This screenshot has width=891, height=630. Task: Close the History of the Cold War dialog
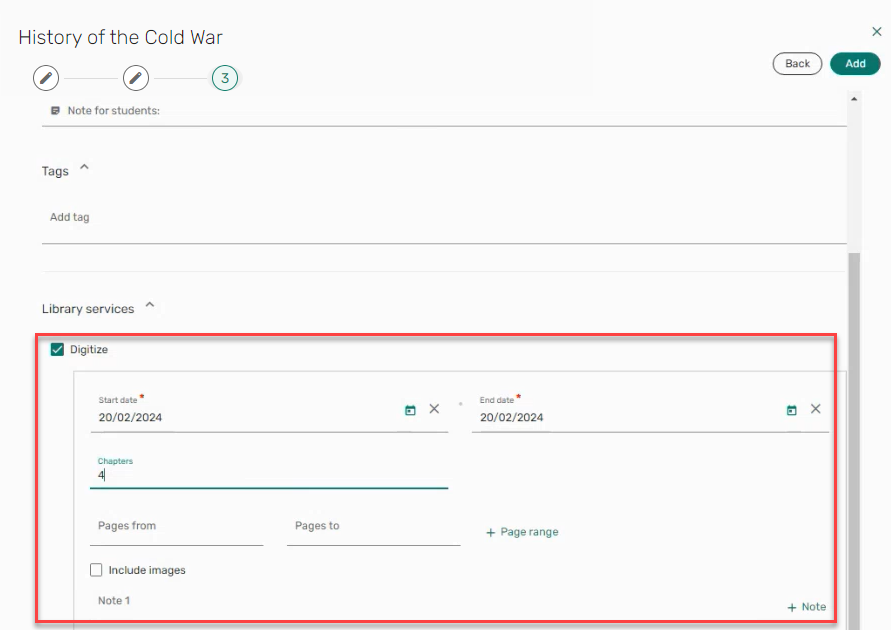[x=876, y=32]
